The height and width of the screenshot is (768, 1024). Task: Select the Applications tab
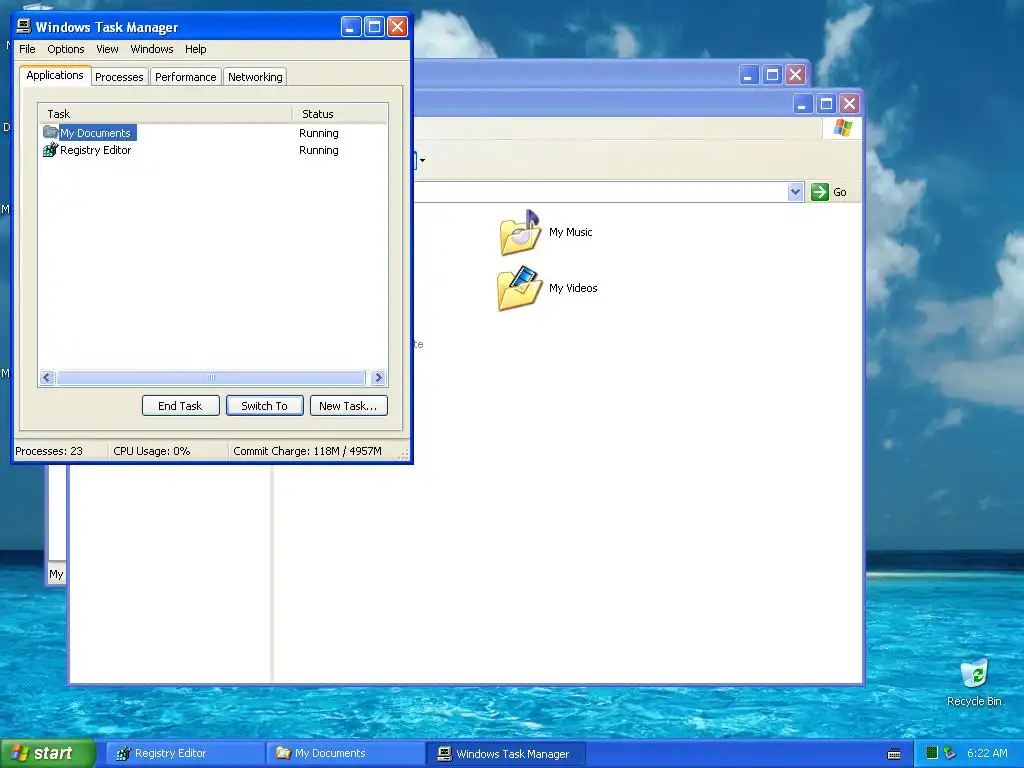pyautogui.click(x=55, y=75)
